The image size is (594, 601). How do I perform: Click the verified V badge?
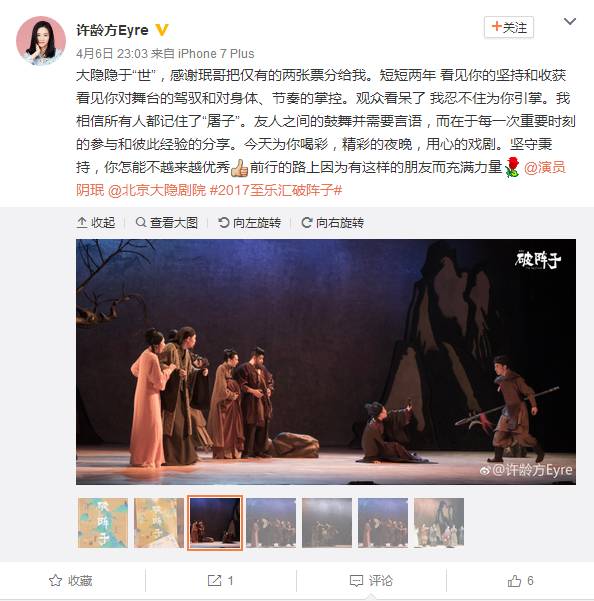tap(162, 30)
